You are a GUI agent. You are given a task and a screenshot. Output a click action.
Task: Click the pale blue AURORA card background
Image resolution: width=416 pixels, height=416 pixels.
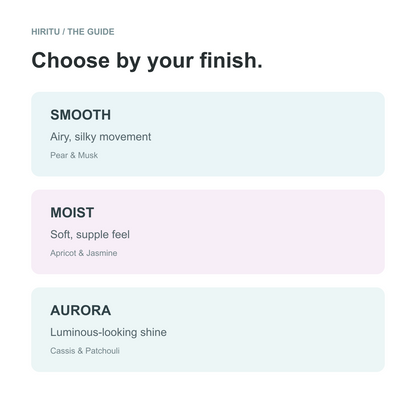[267, 329]
